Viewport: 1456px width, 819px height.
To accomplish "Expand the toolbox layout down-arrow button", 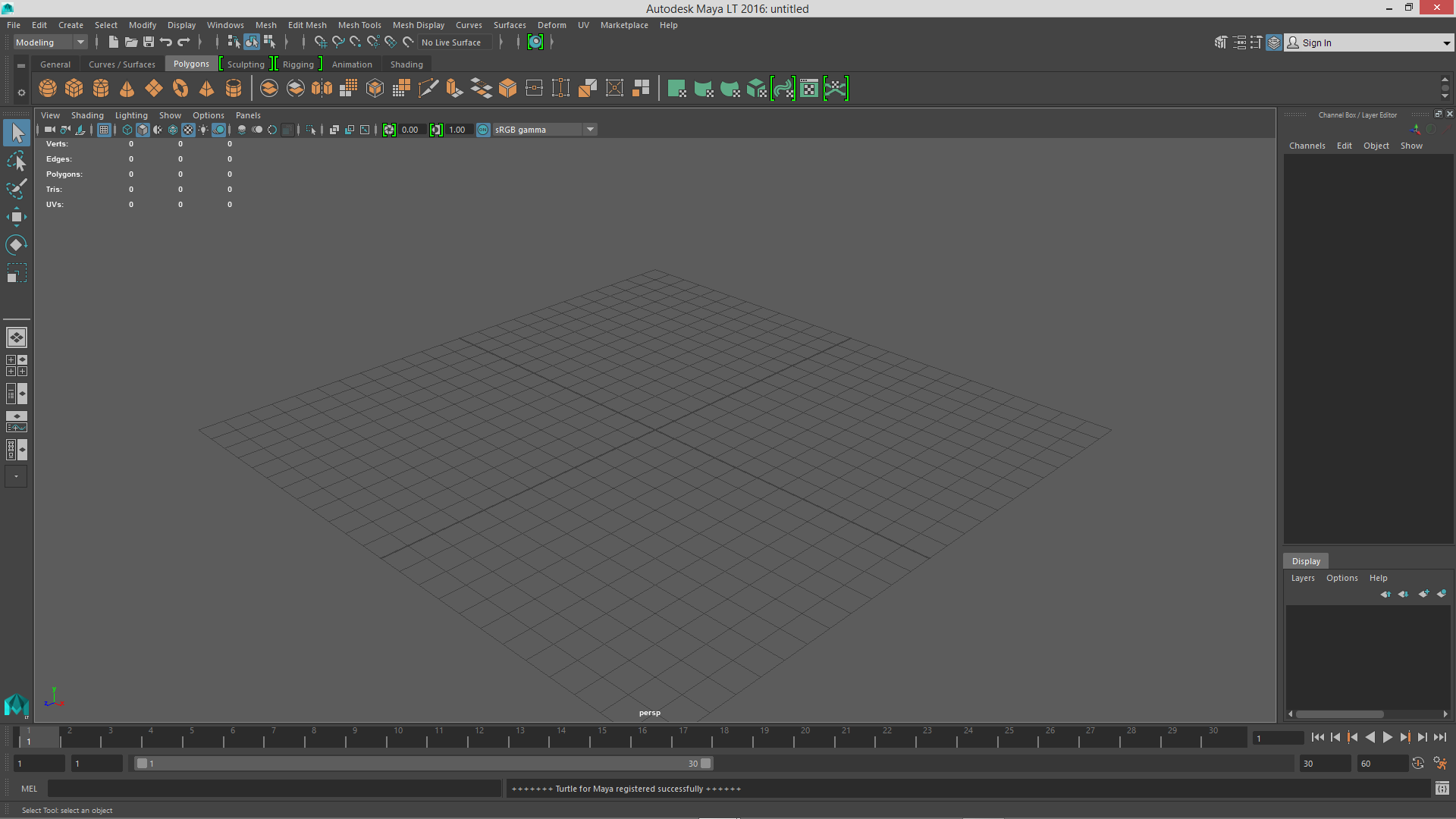I will point(16,476).
